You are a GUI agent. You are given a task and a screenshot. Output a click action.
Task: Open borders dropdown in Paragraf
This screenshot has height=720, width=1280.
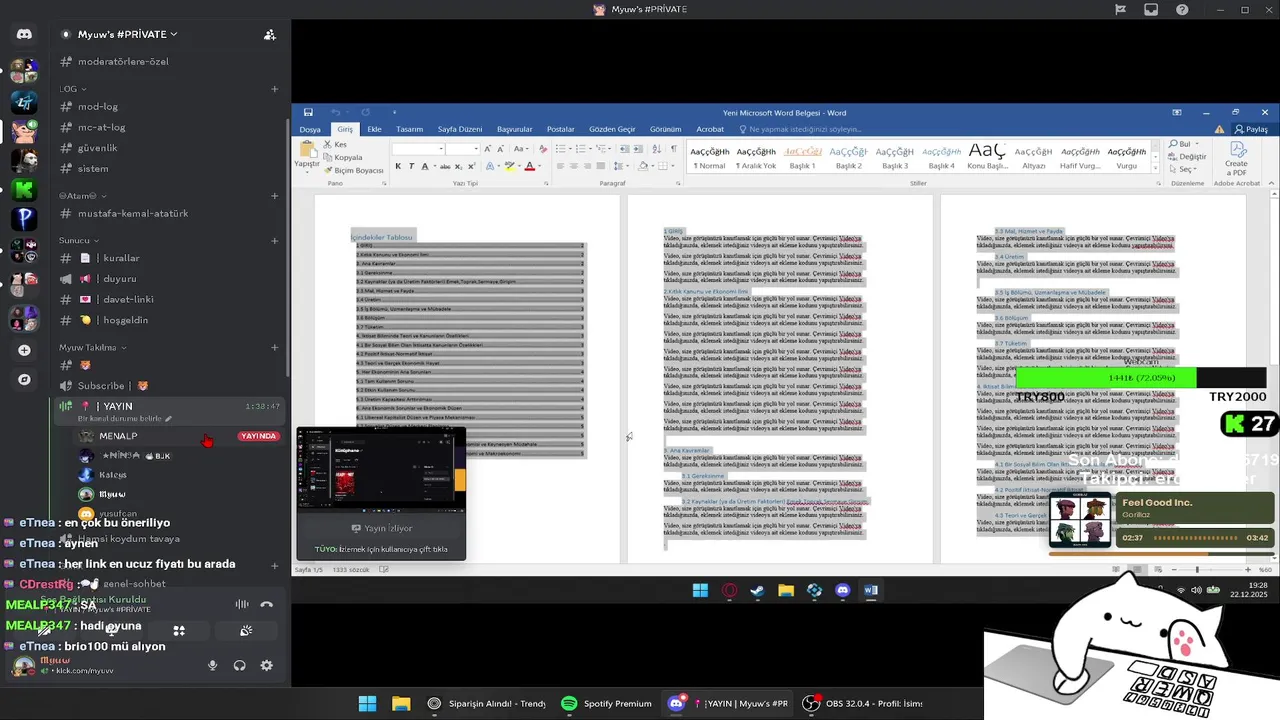[667, 166]
